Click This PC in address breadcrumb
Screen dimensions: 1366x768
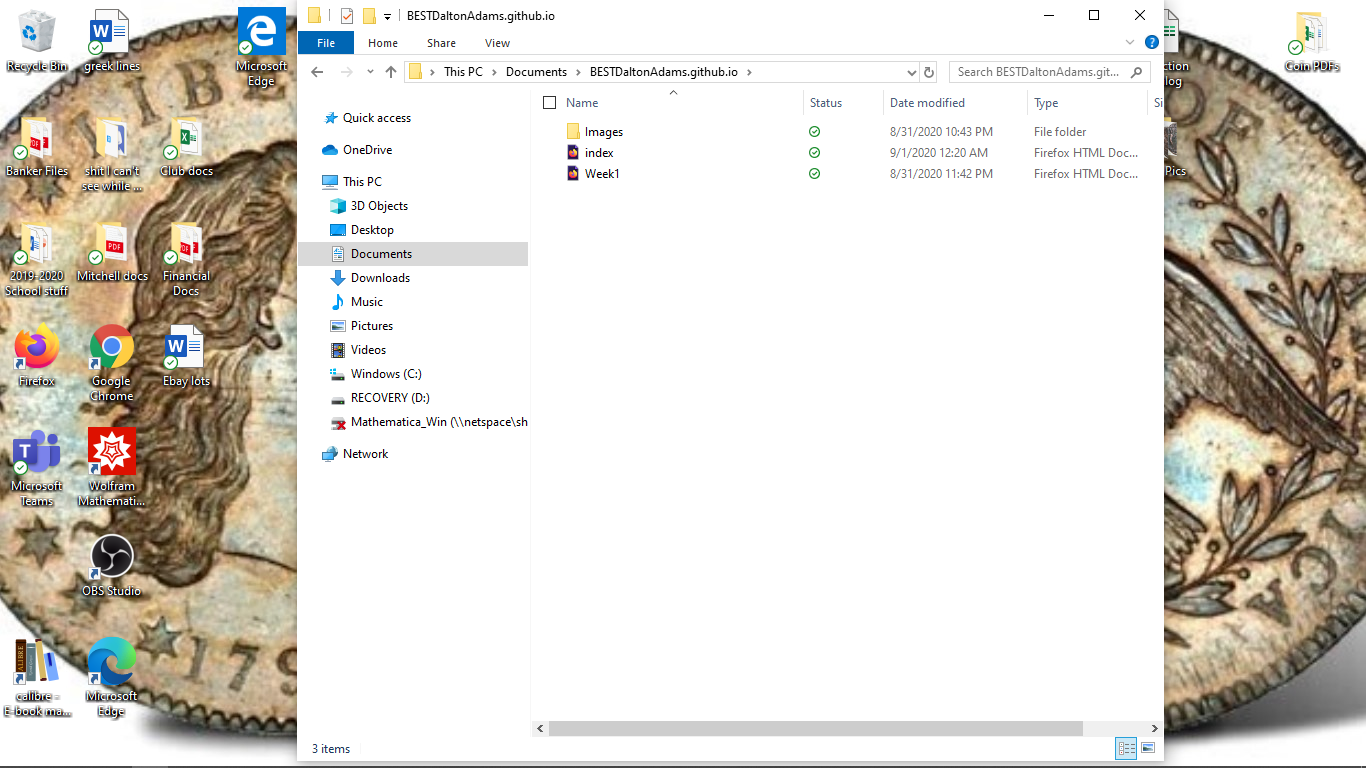click(463, 72)
